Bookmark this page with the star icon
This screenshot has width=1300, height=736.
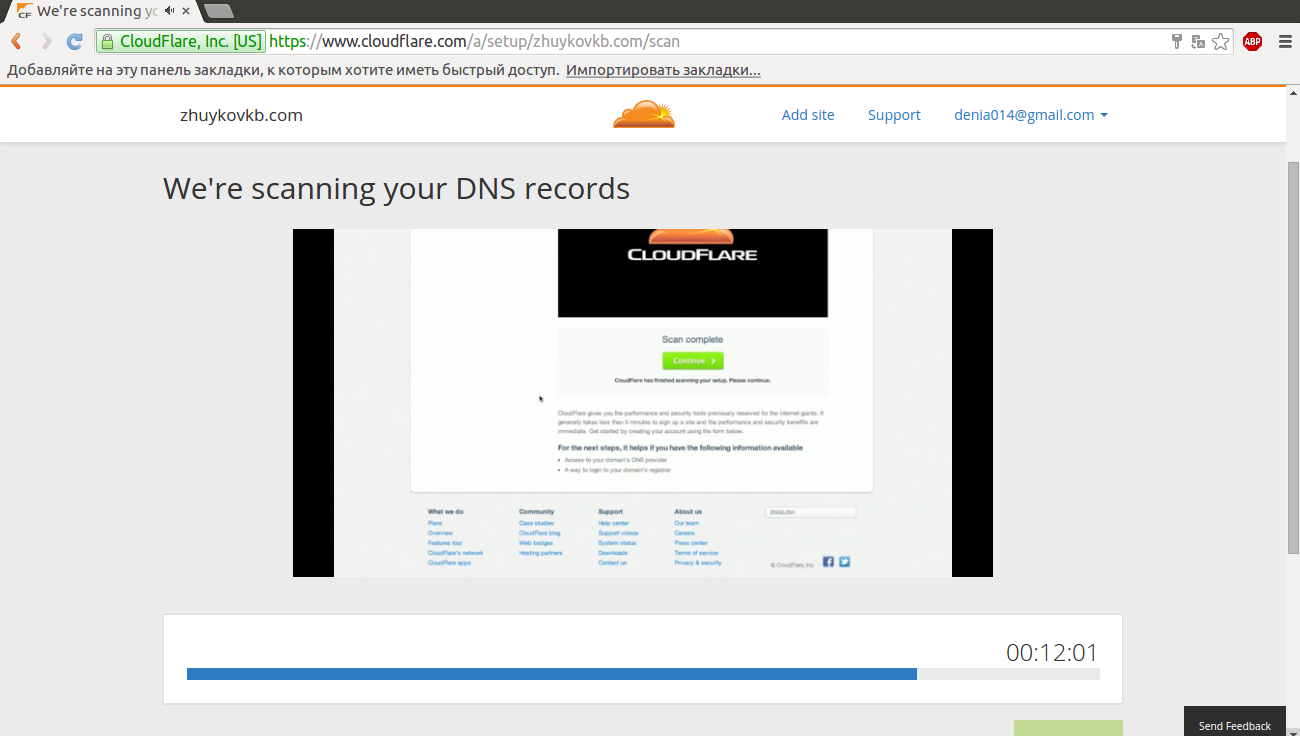[x=1220, y=42]
